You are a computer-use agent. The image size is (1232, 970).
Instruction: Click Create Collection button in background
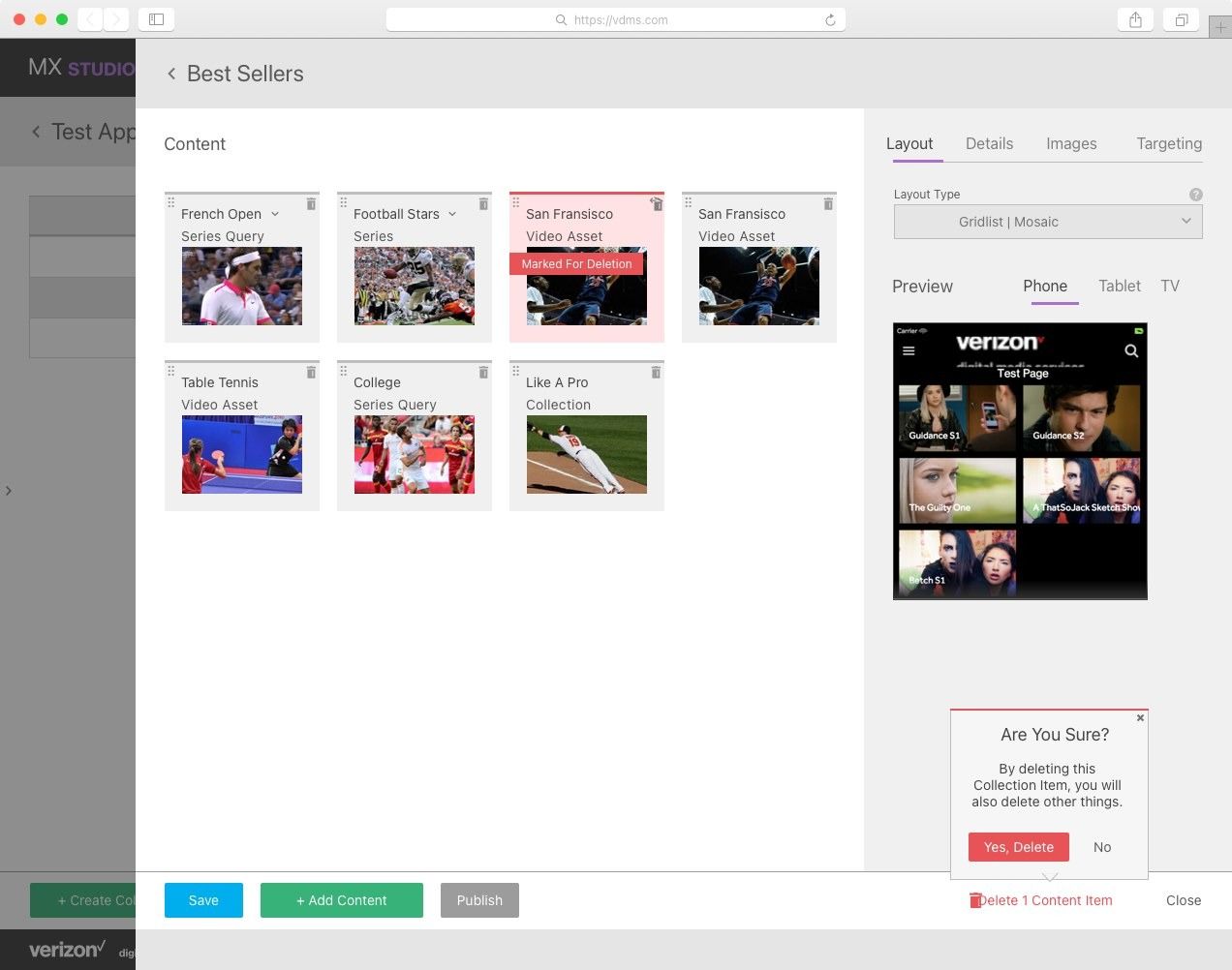pos(83,900)
